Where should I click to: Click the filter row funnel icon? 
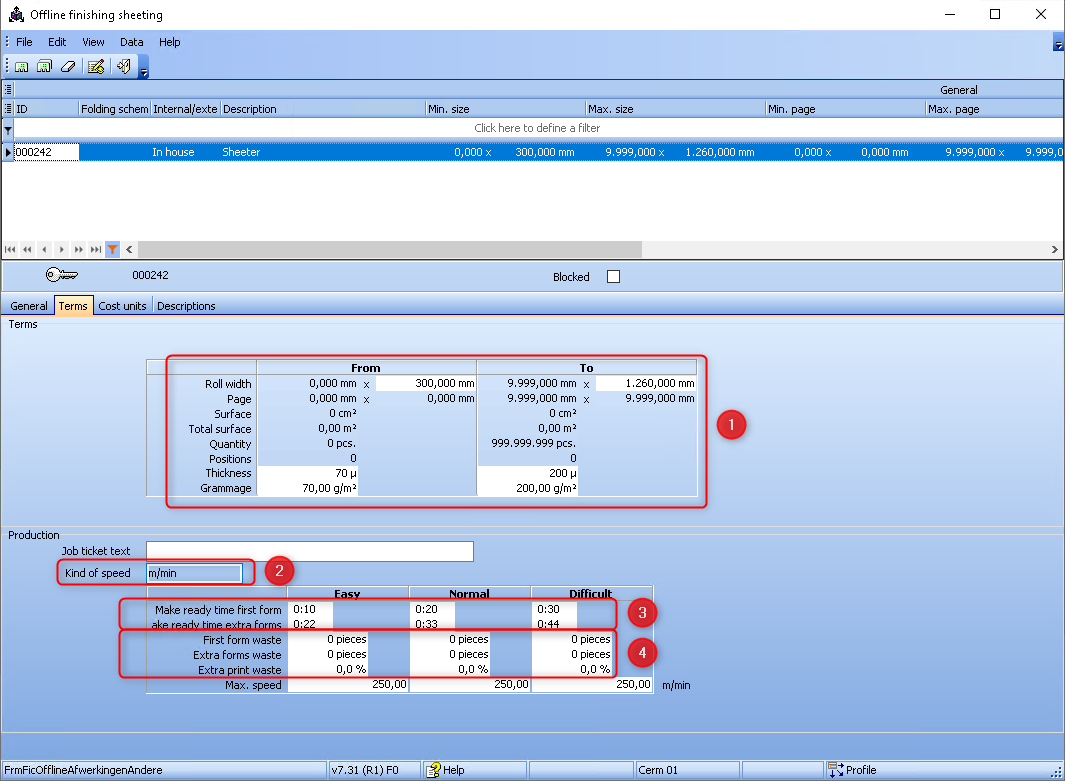(7, 128)
